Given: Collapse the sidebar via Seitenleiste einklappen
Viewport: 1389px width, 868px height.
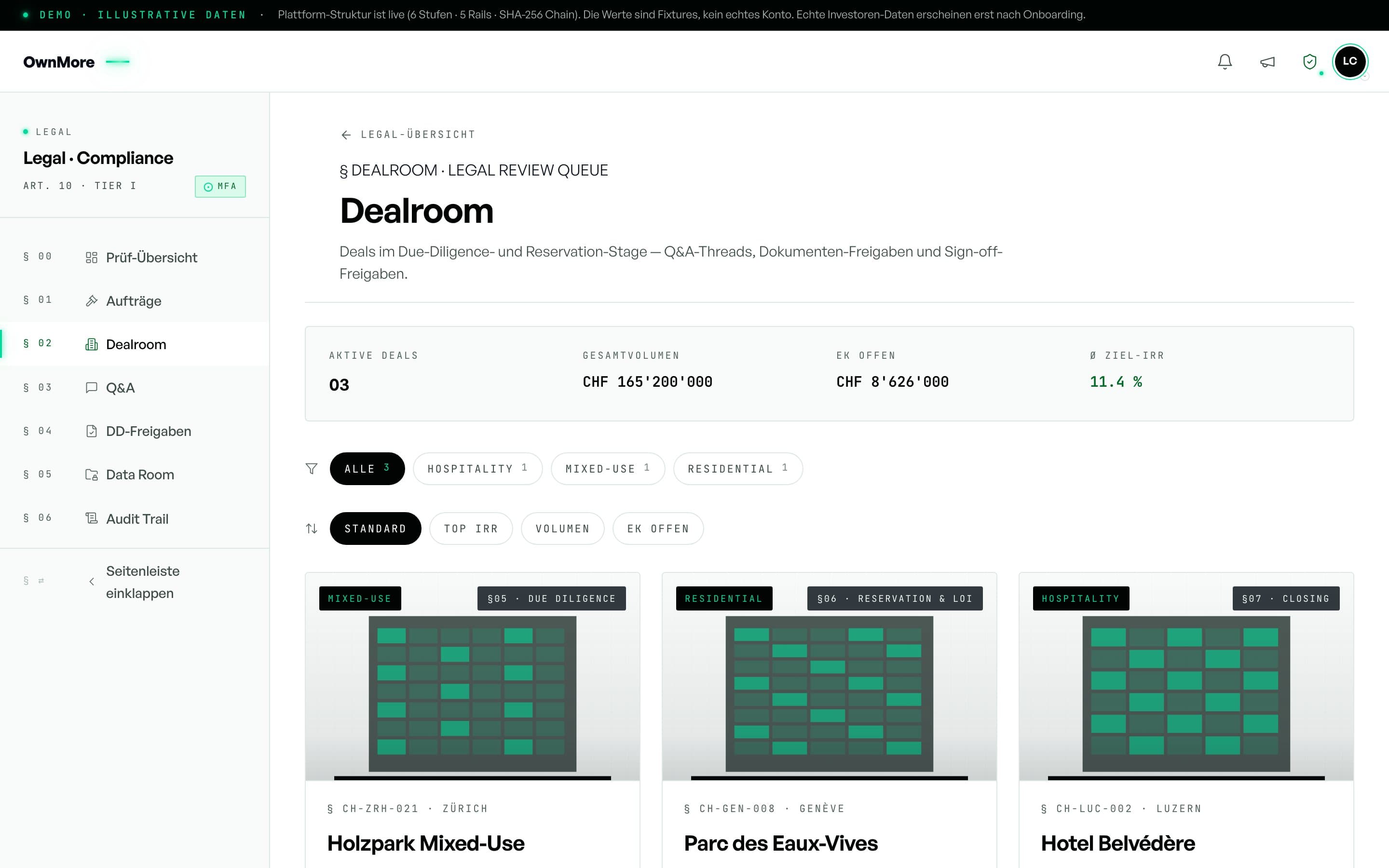Looking at the screenshot, I should click(135, 582).
